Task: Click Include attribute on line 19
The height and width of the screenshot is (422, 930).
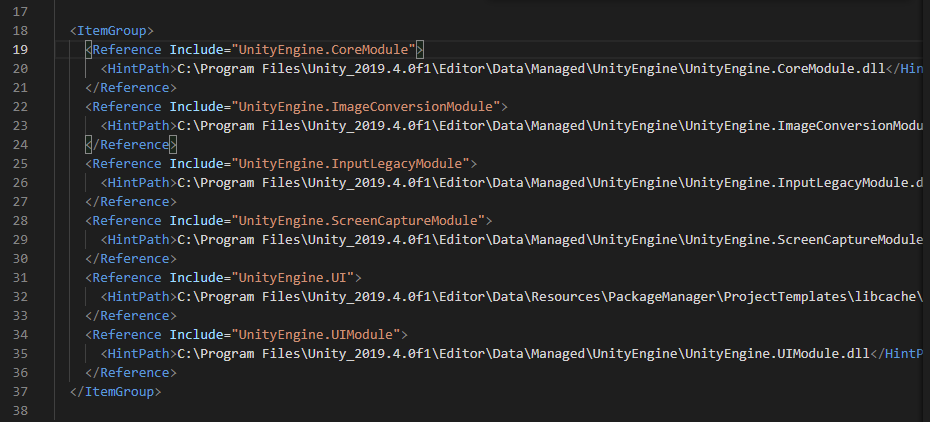Action: [196, 49]
